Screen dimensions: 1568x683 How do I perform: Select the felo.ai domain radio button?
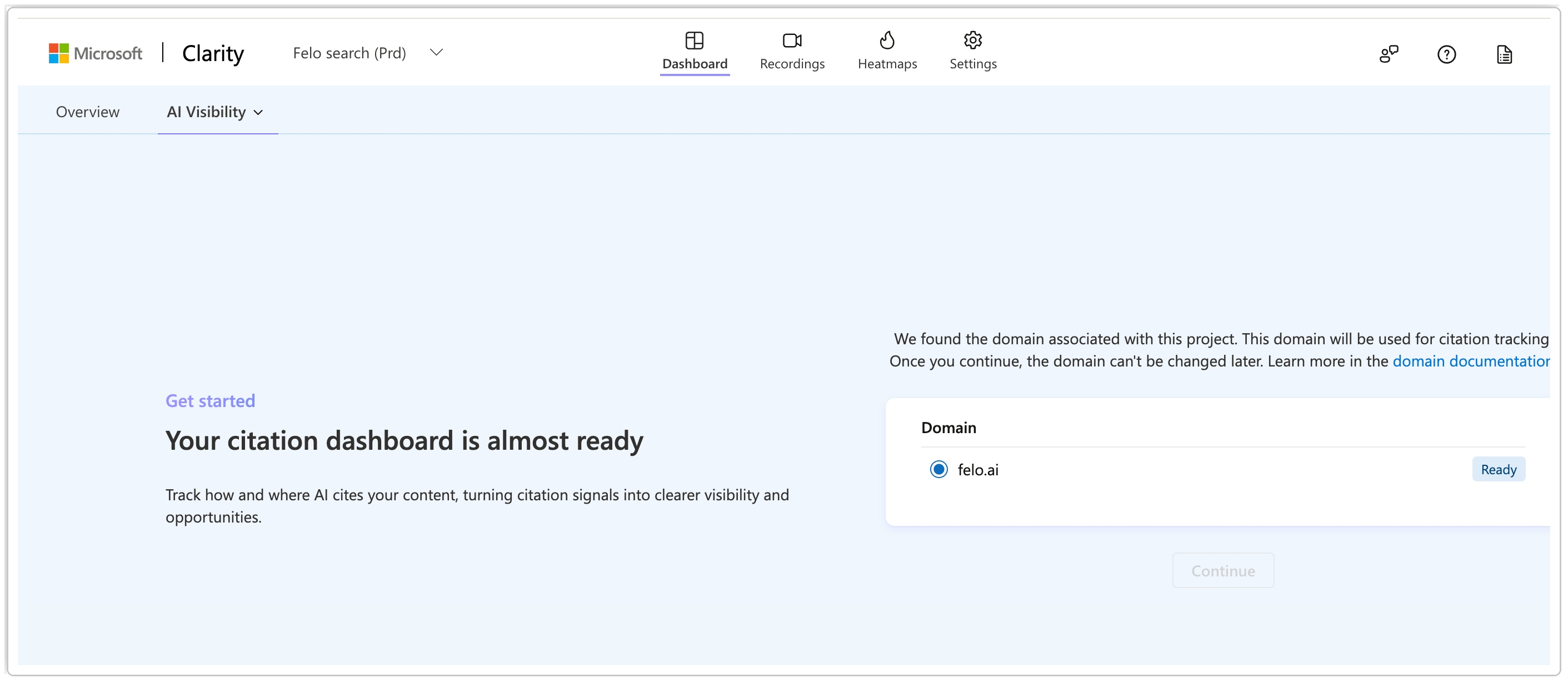coord(938,469)
